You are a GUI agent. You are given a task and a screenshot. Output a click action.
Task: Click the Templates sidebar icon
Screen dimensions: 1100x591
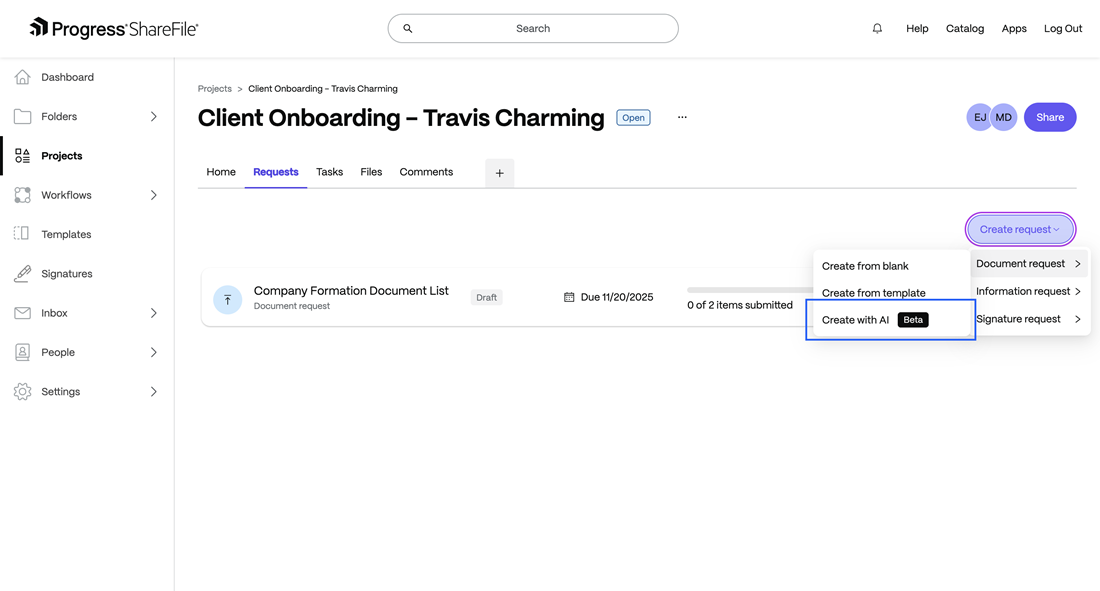click(x=22, y=234)
